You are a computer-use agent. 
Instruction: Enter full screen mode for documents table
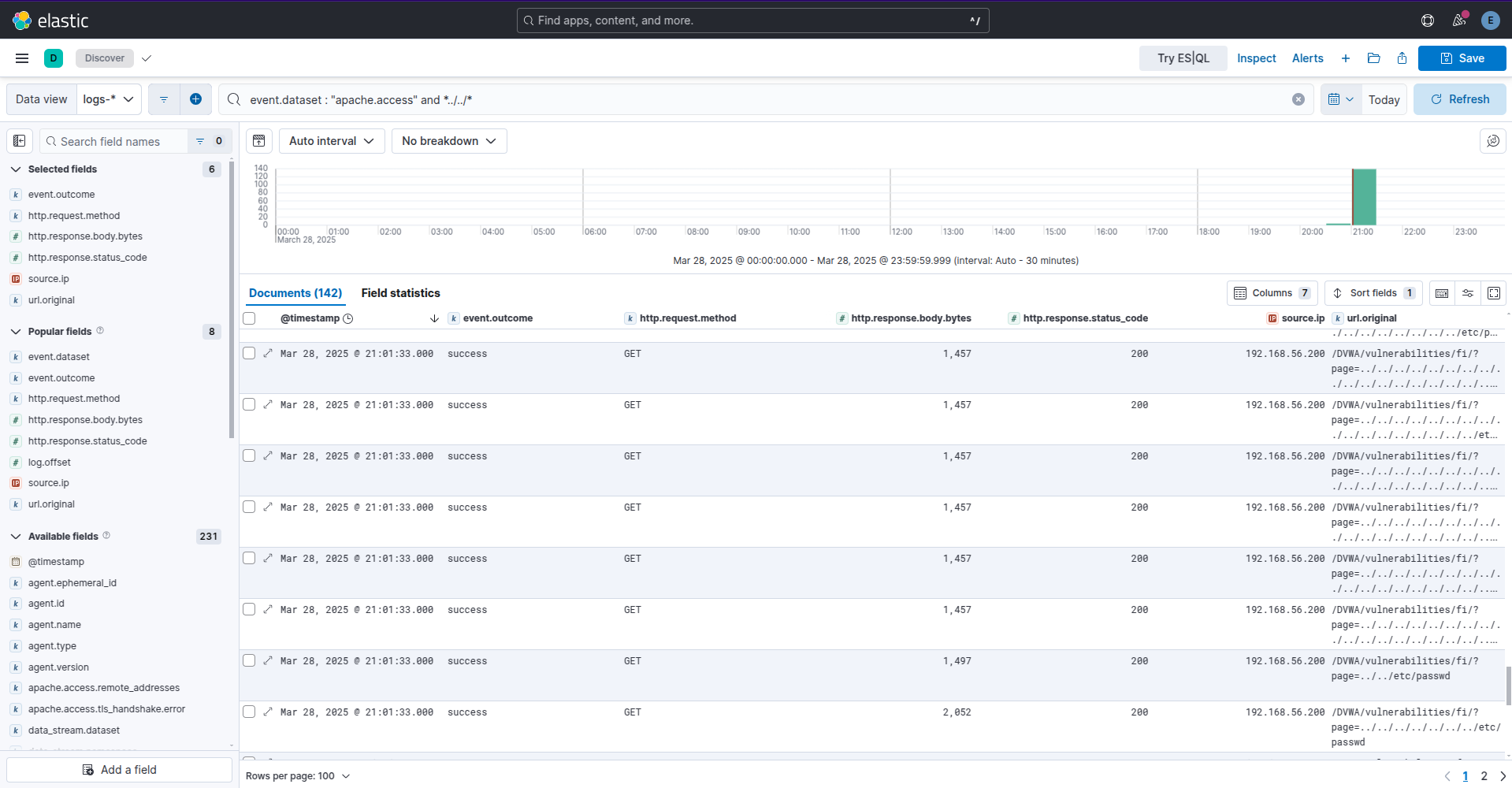[x=1493, y=293]
